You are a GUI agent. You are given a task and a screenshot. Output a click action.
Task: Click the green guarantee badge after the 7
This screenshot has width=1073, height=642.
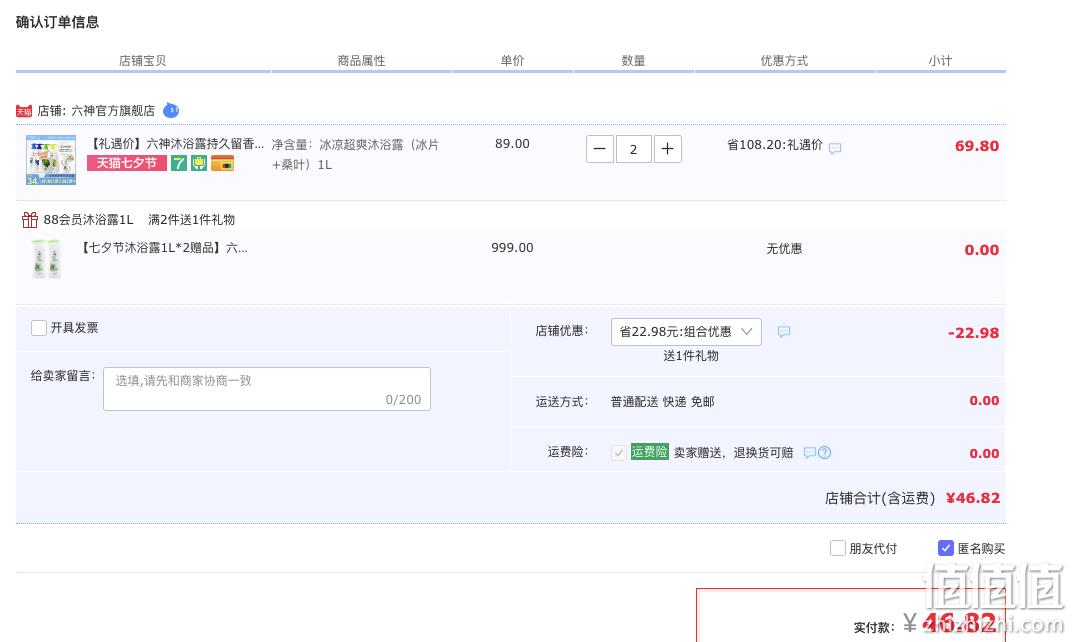(198, 163)
